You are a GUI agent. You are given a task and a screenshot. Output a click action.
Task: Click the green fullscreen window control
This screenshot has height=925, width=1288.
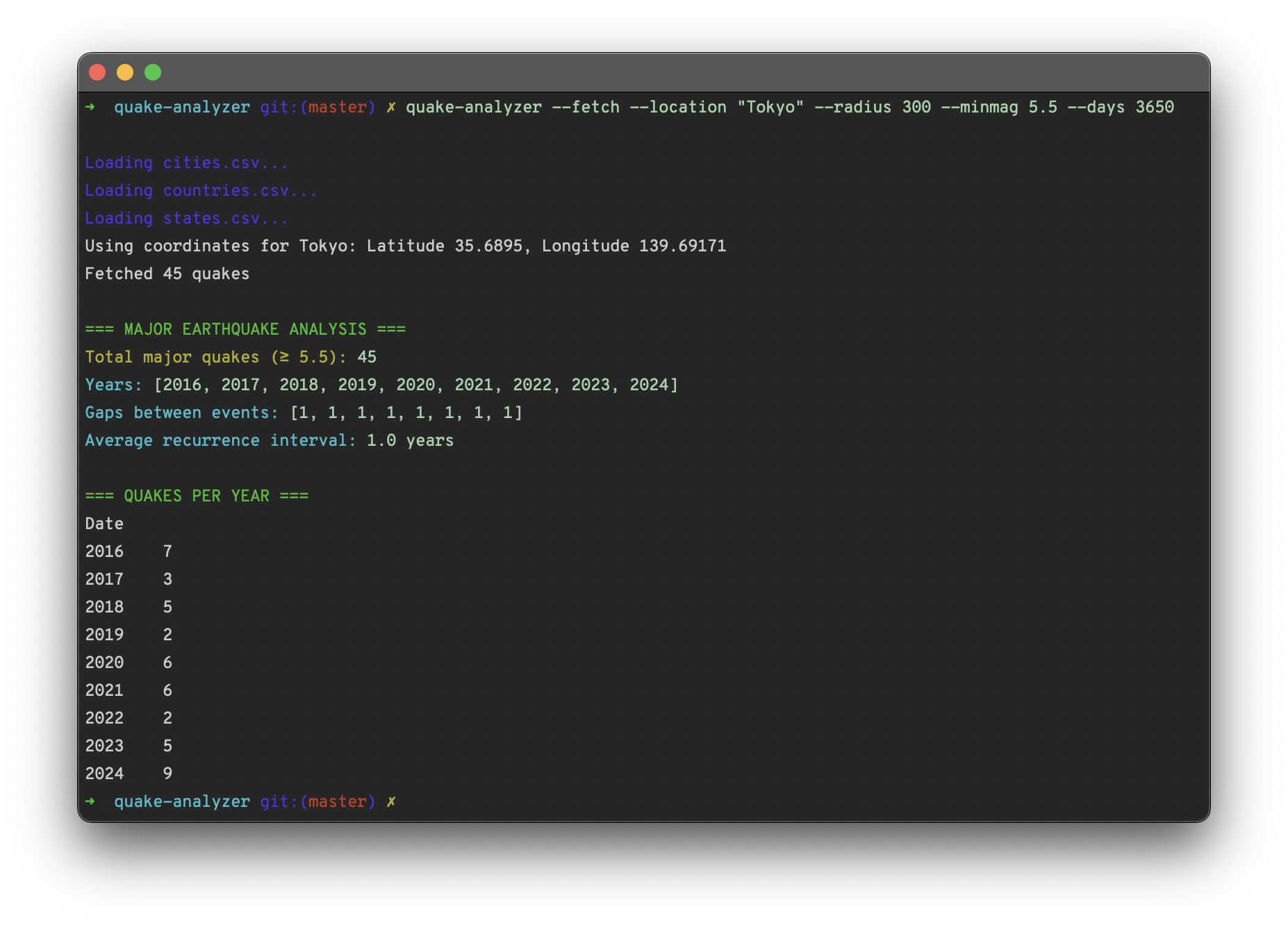(x=152, y=72)
